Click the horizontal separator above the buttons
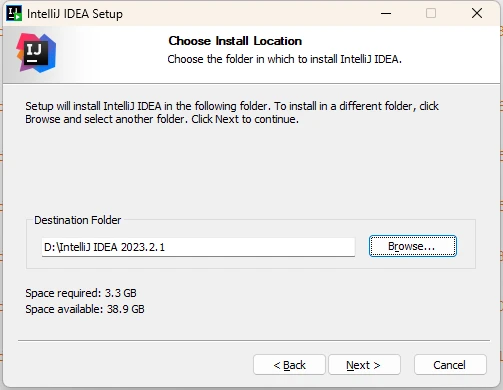 coord(254,341)
